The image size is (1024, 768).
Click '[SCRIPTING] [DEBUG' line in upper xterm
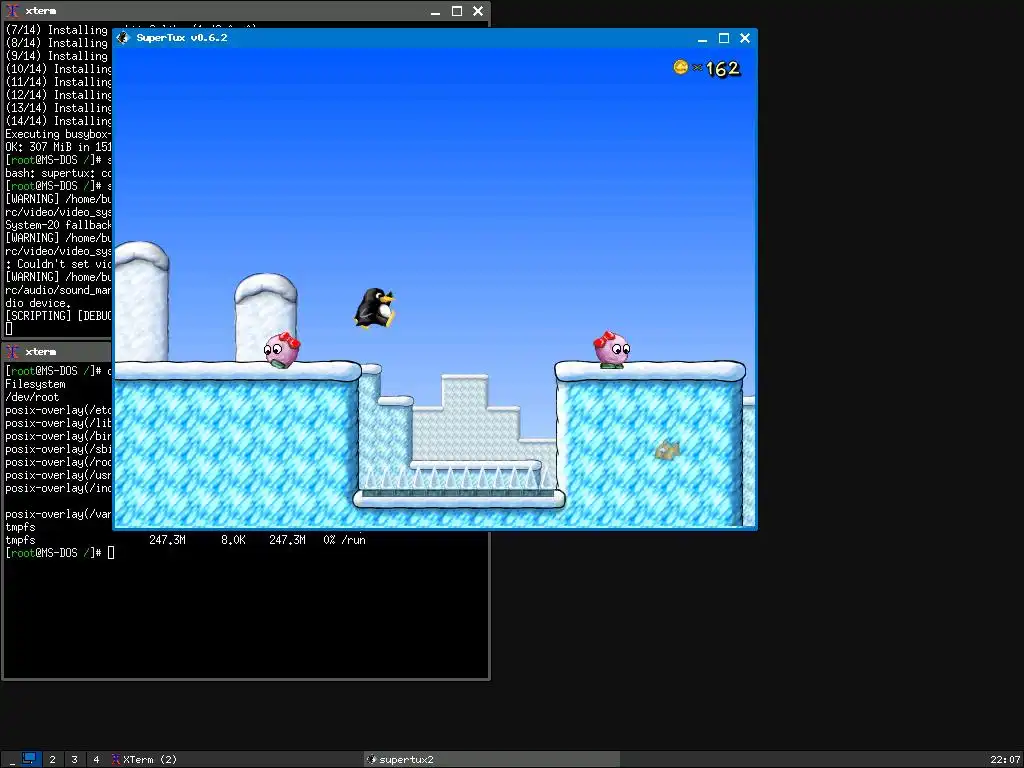coord(58,316)
